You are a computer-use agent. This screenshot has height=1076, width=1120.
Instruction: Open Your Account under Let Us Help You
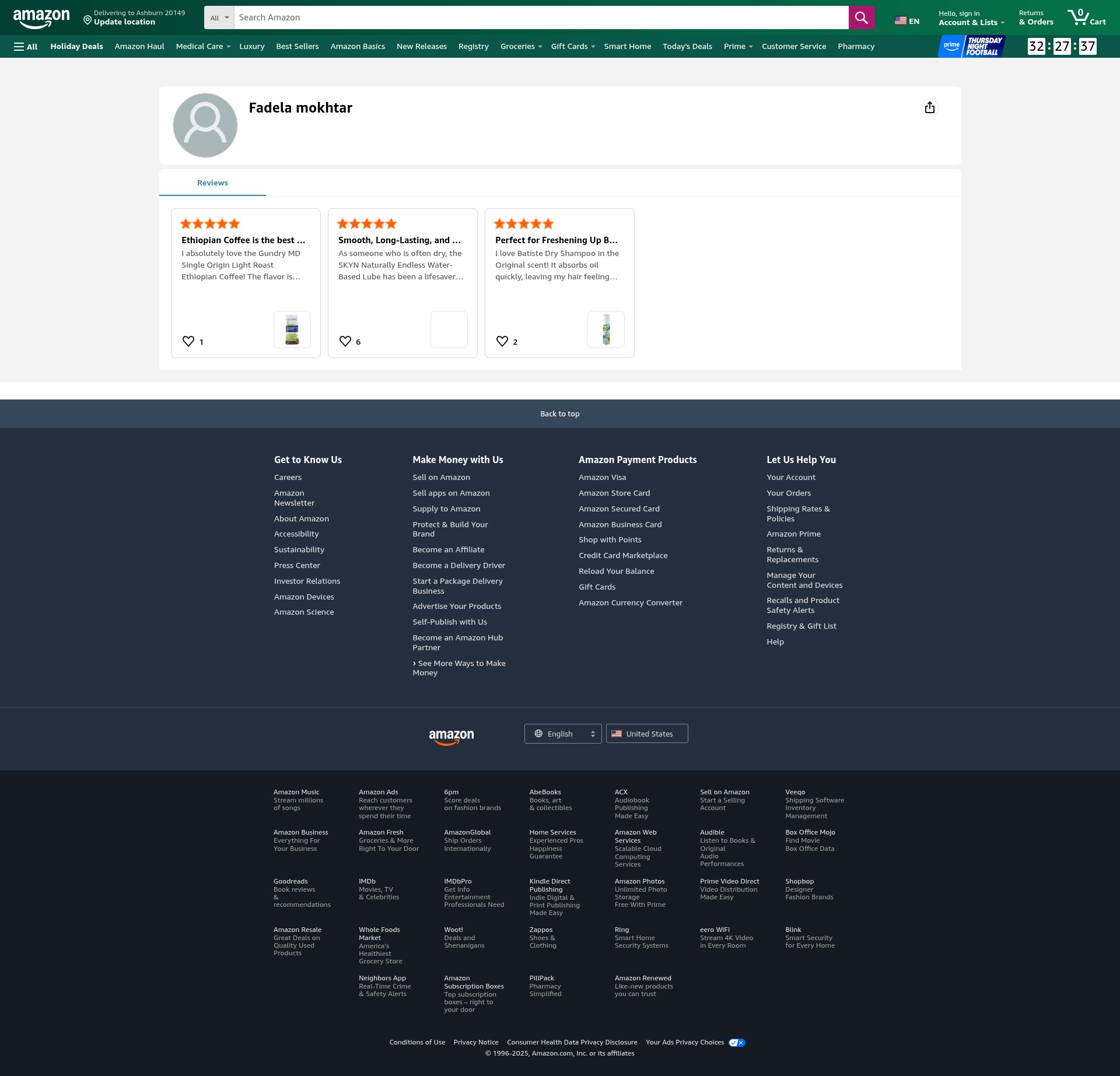pos(791,478)
